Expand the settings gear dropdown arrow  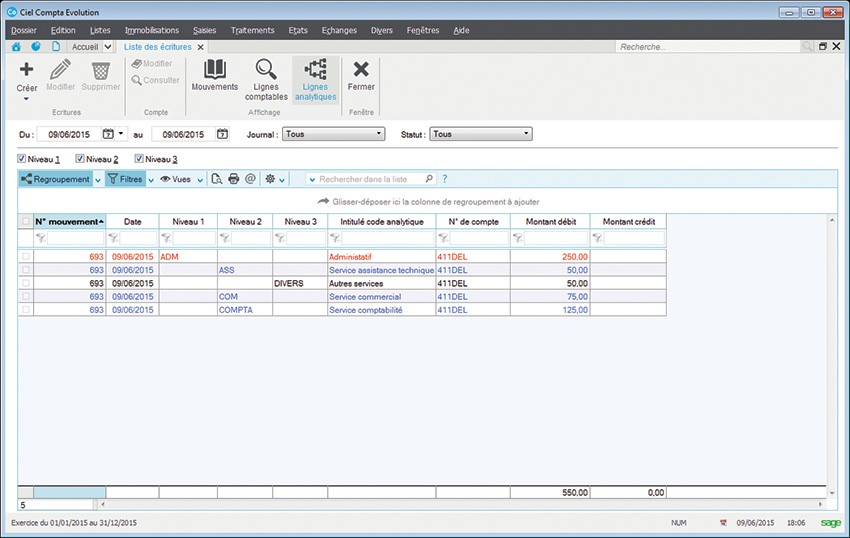(x=282, y=180)
